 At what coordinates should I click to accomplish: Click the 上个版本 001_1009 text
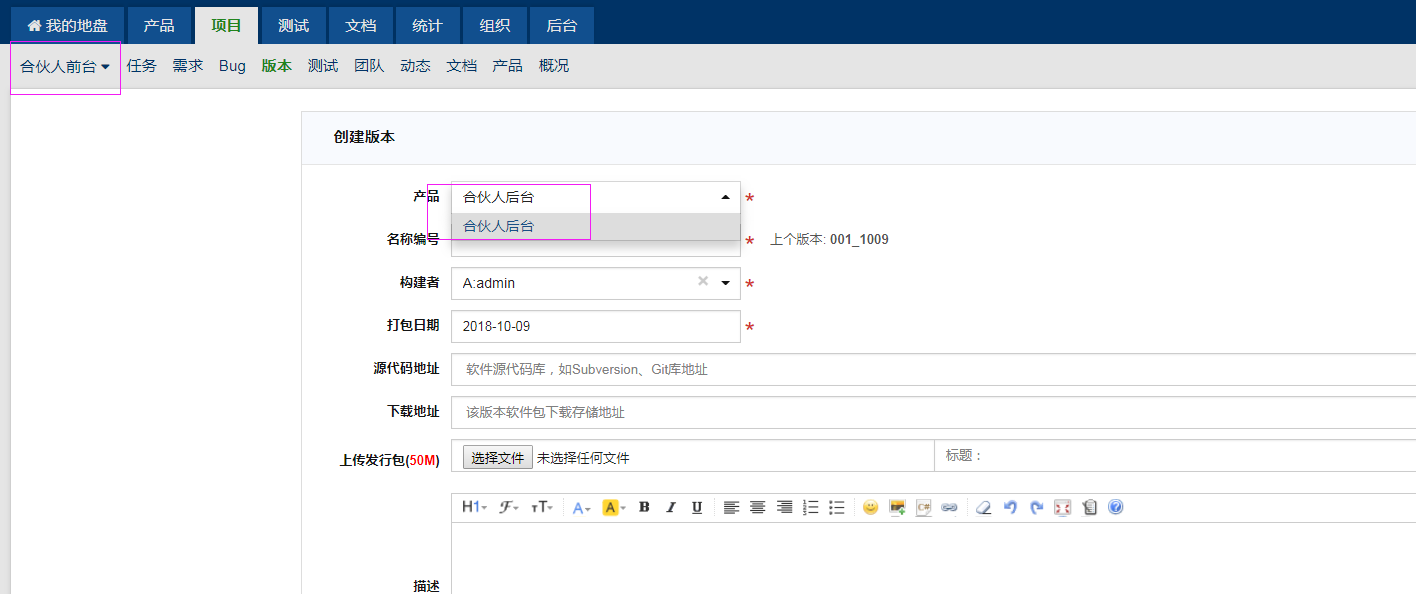point(829,240)
